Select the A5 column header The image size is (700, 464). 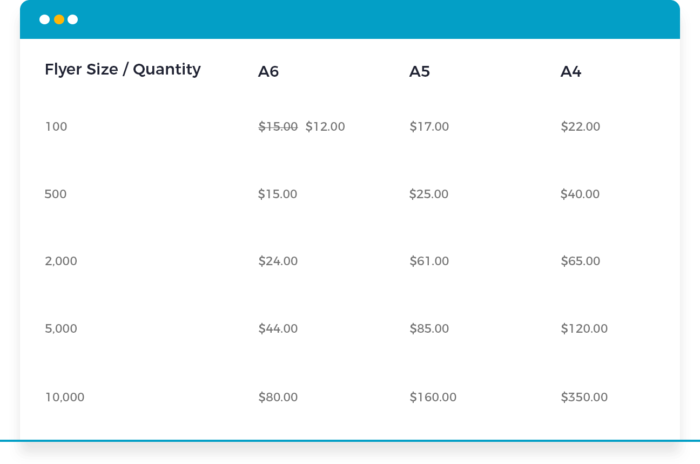coord(420,71)
